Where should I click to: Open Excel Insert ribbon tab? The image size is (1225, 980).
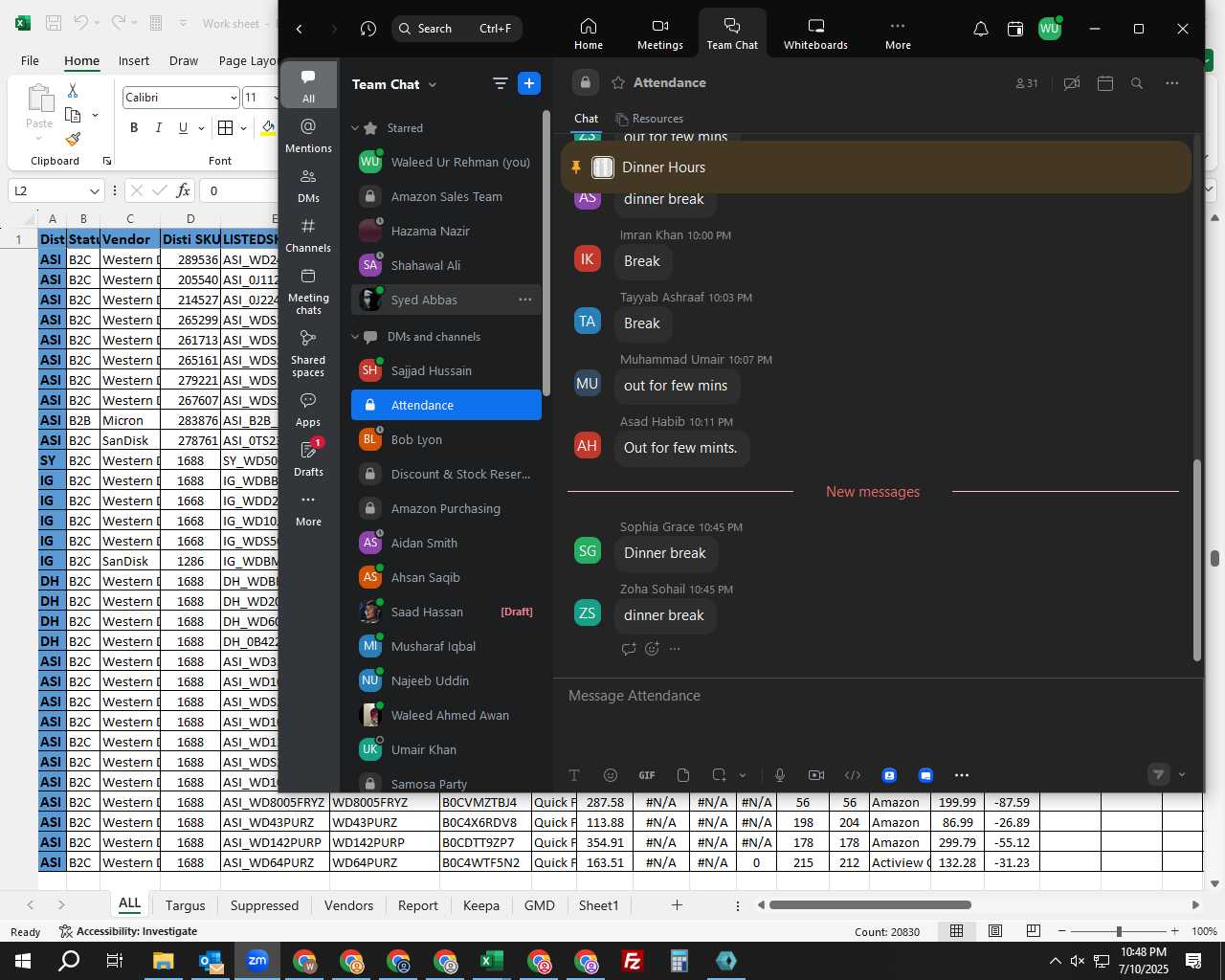[134, 60]
